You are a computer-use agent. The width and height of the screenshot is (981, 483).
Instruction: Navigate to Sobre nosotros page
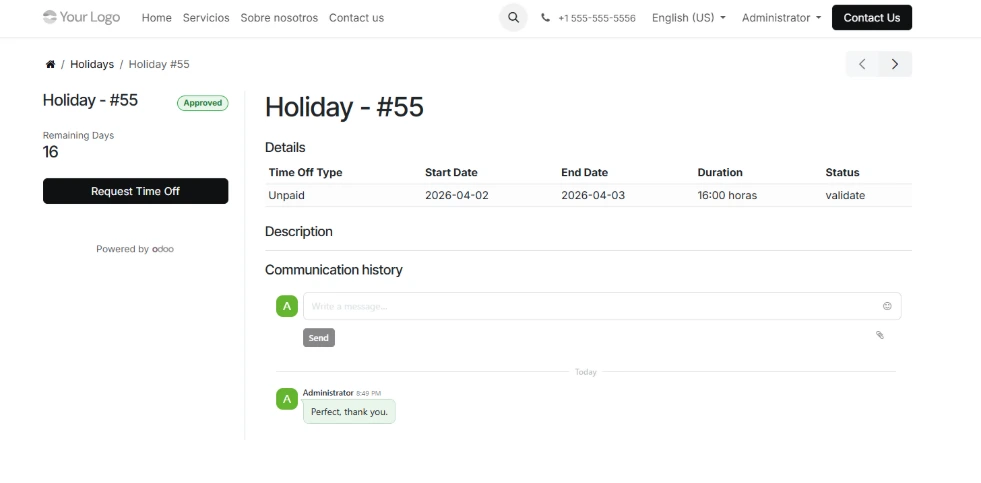[x=279, y=18]
